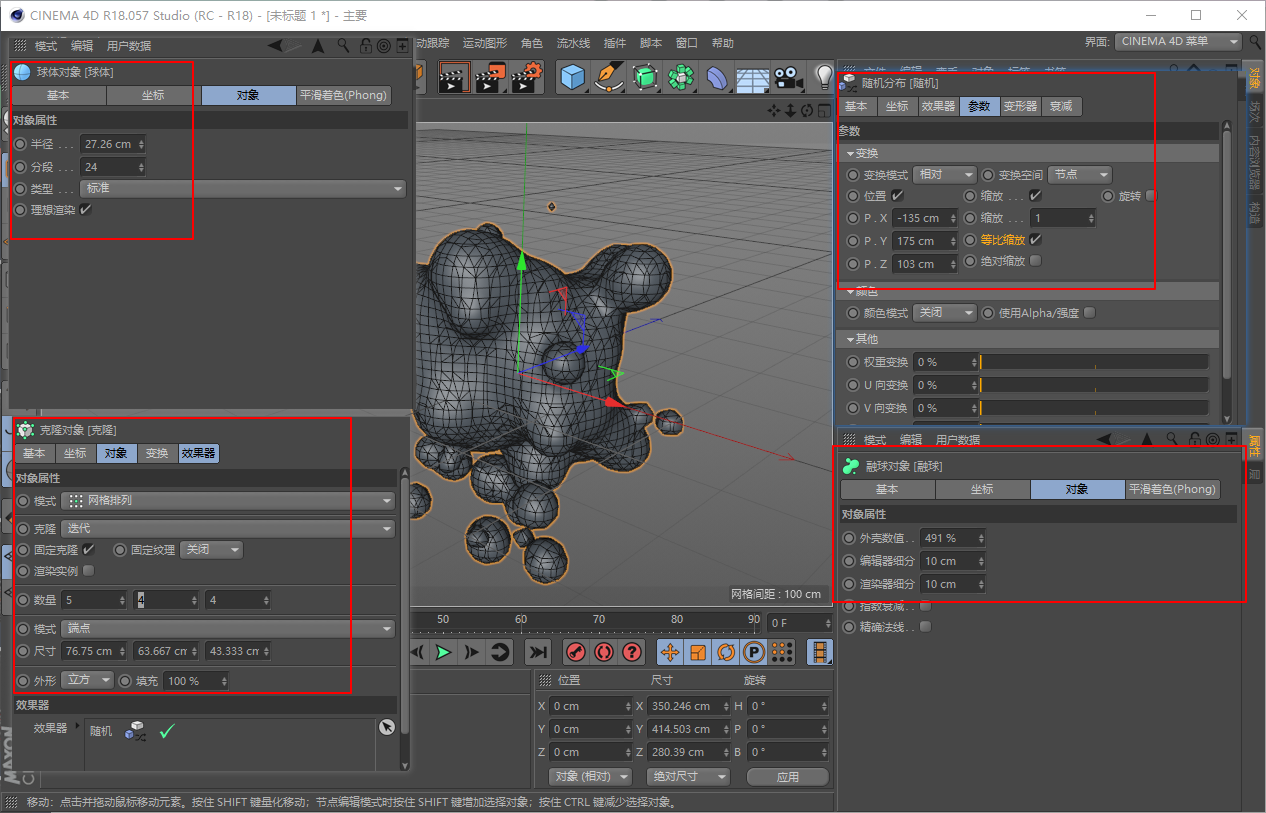Click the green Array/Cloner modeling icon
This screenshot has width=1266, height=813.
tap(682, 77)
